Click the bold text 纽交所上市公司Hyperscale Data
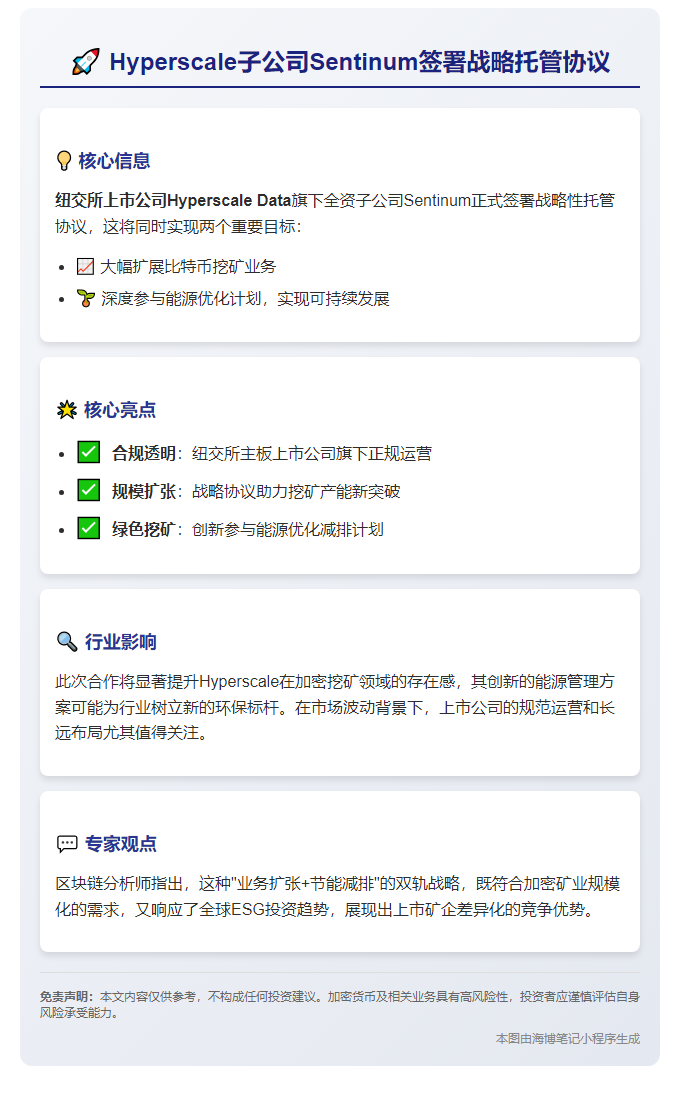Image resolution: width=680 pixels, height=1098 pixels. pyautogui.click(x=173, y=201)
